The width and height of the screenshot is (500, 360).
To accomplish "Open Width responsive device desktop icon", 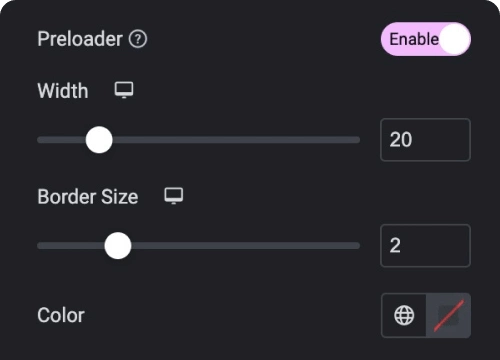I will (x=124, y=90).
